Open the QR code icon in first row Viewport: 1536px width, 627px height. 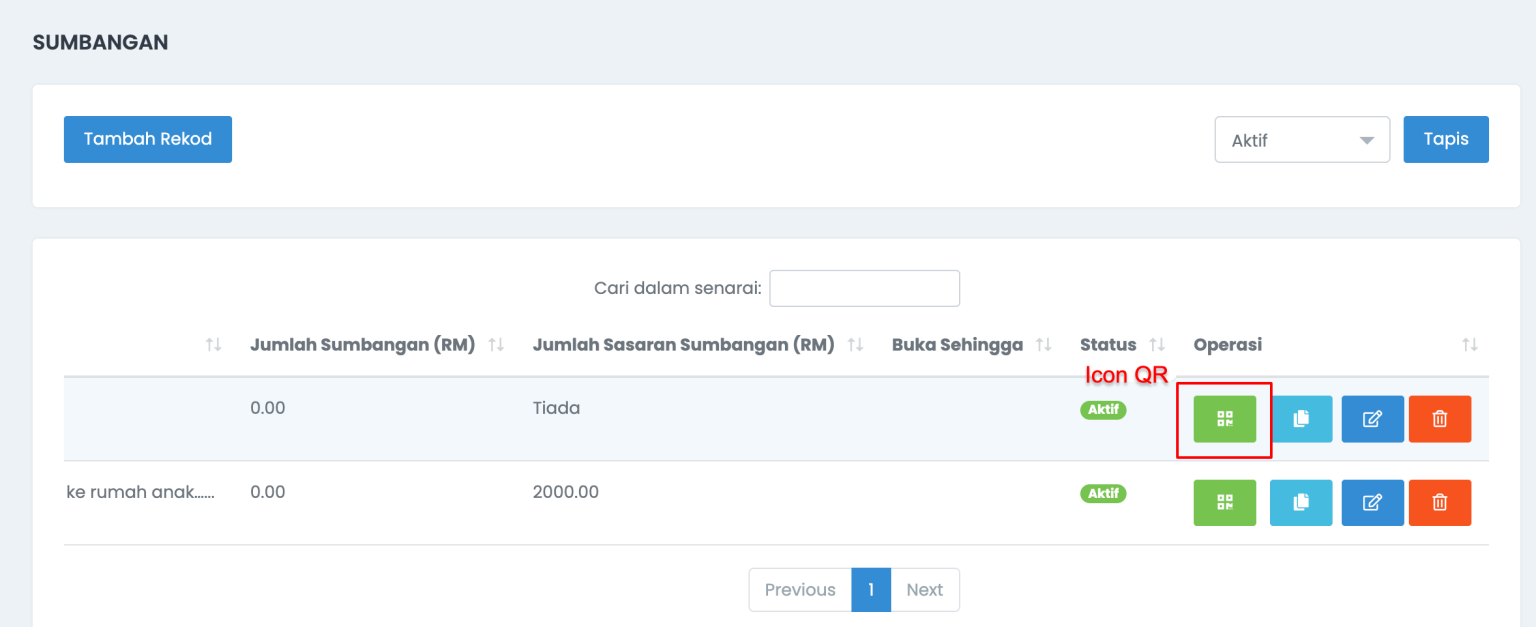pos(1224,419)
